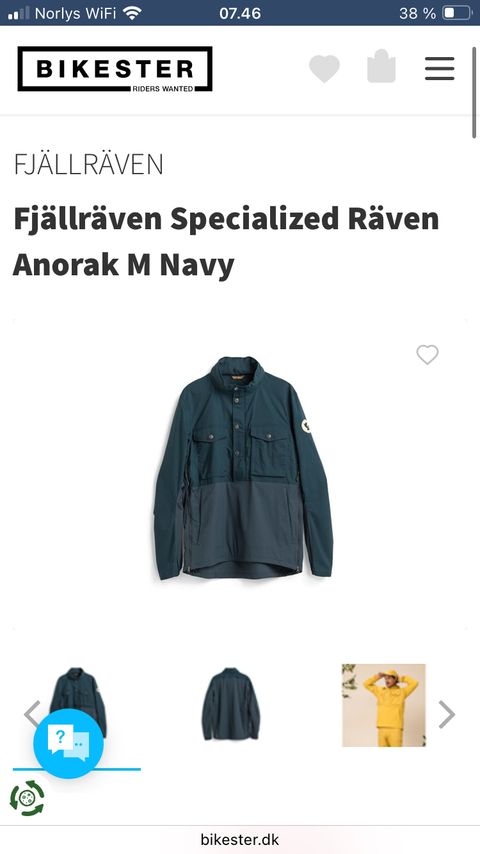
Task: Toggle product favorite heart on image
Action: (427, 355)
